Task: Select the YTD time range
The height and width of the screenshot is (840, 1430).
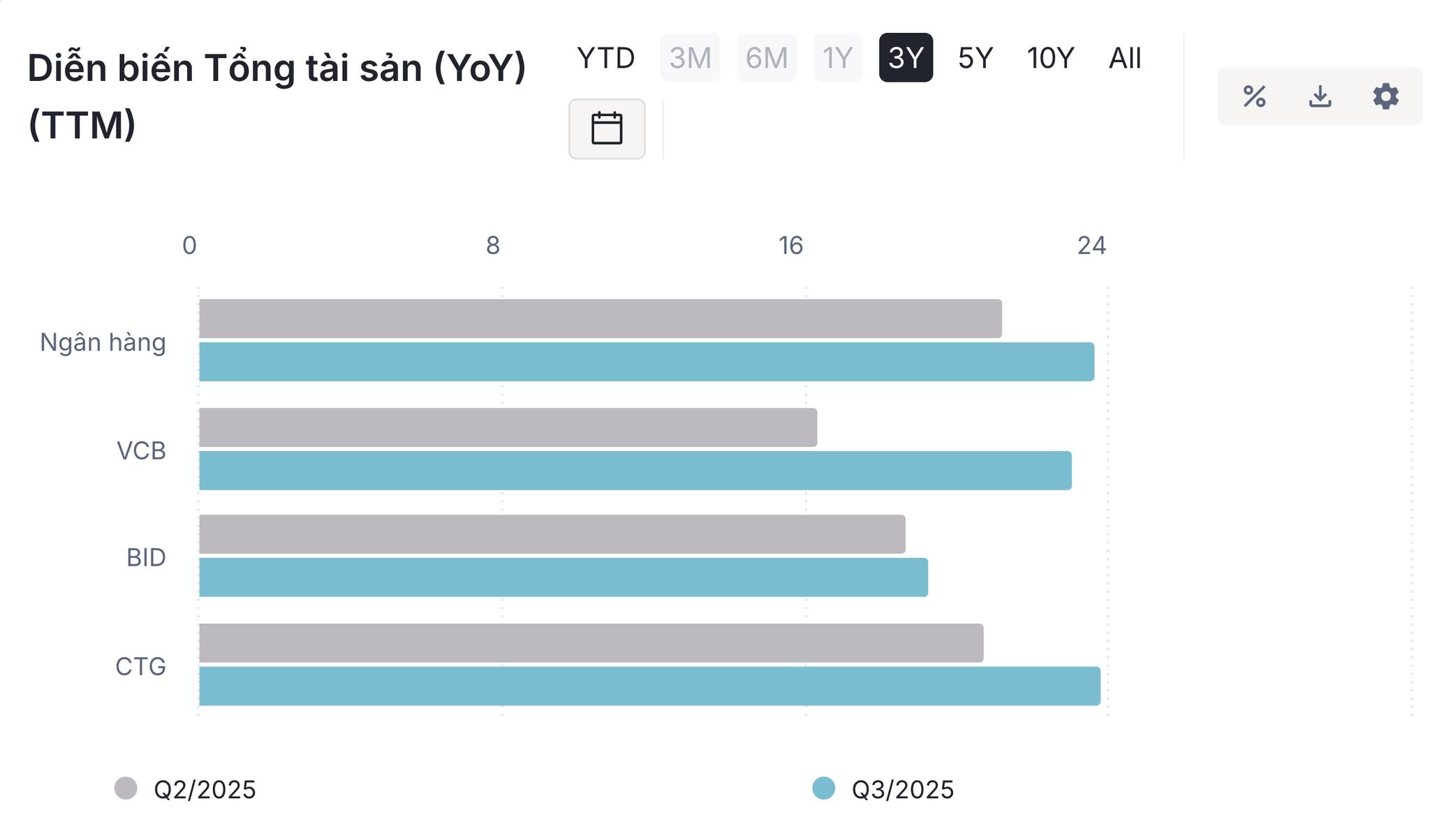Action: pyautogui.click(x=605, y=58)
